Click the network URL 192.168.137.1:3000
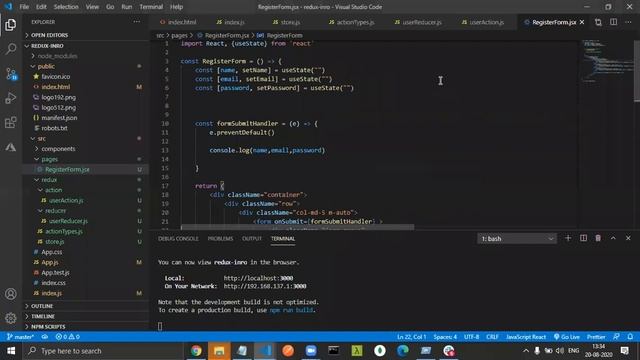Screen dimensions: 640x360 pyautogui.click(x=265, y=286)
